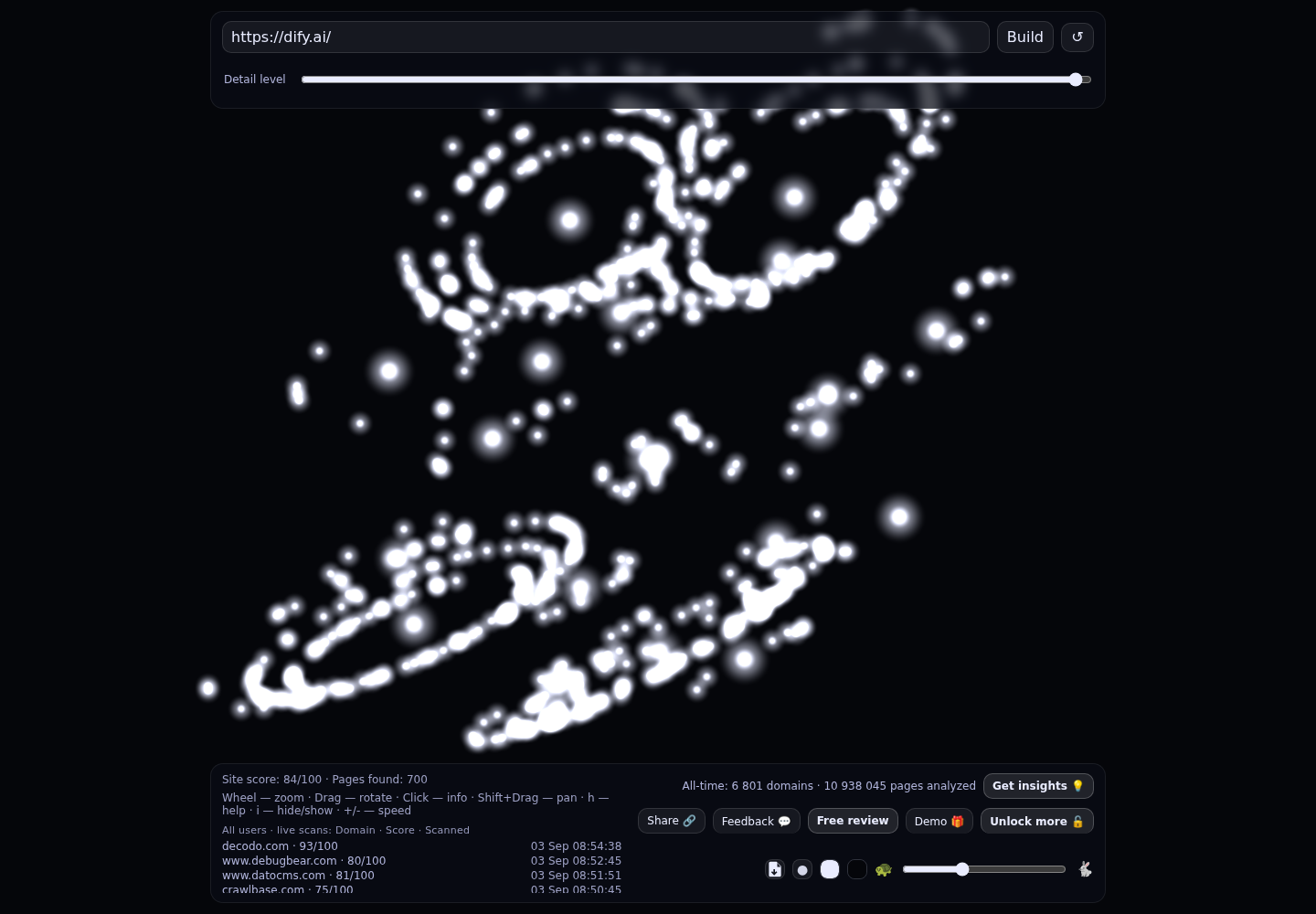Focus the URL input field with dify.ai
The image size is (1316, 914).
606,37
